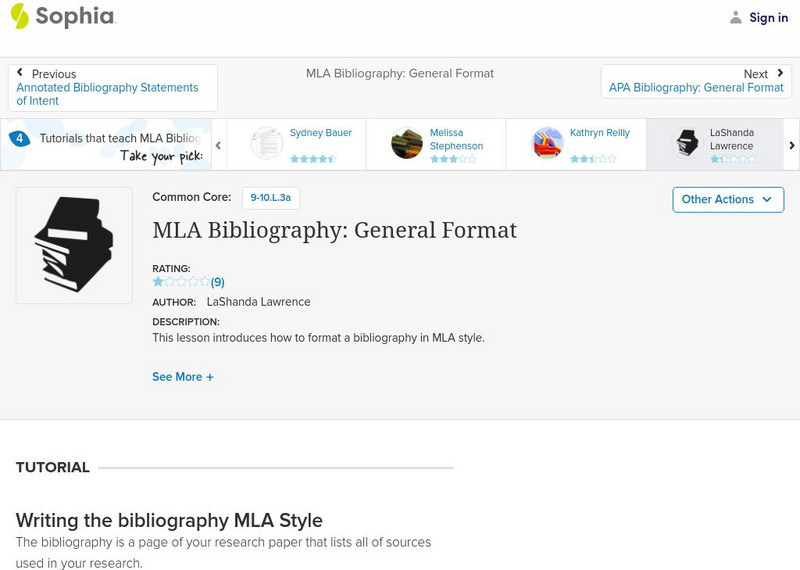Click the star rating under RATING

coord(181,282)
